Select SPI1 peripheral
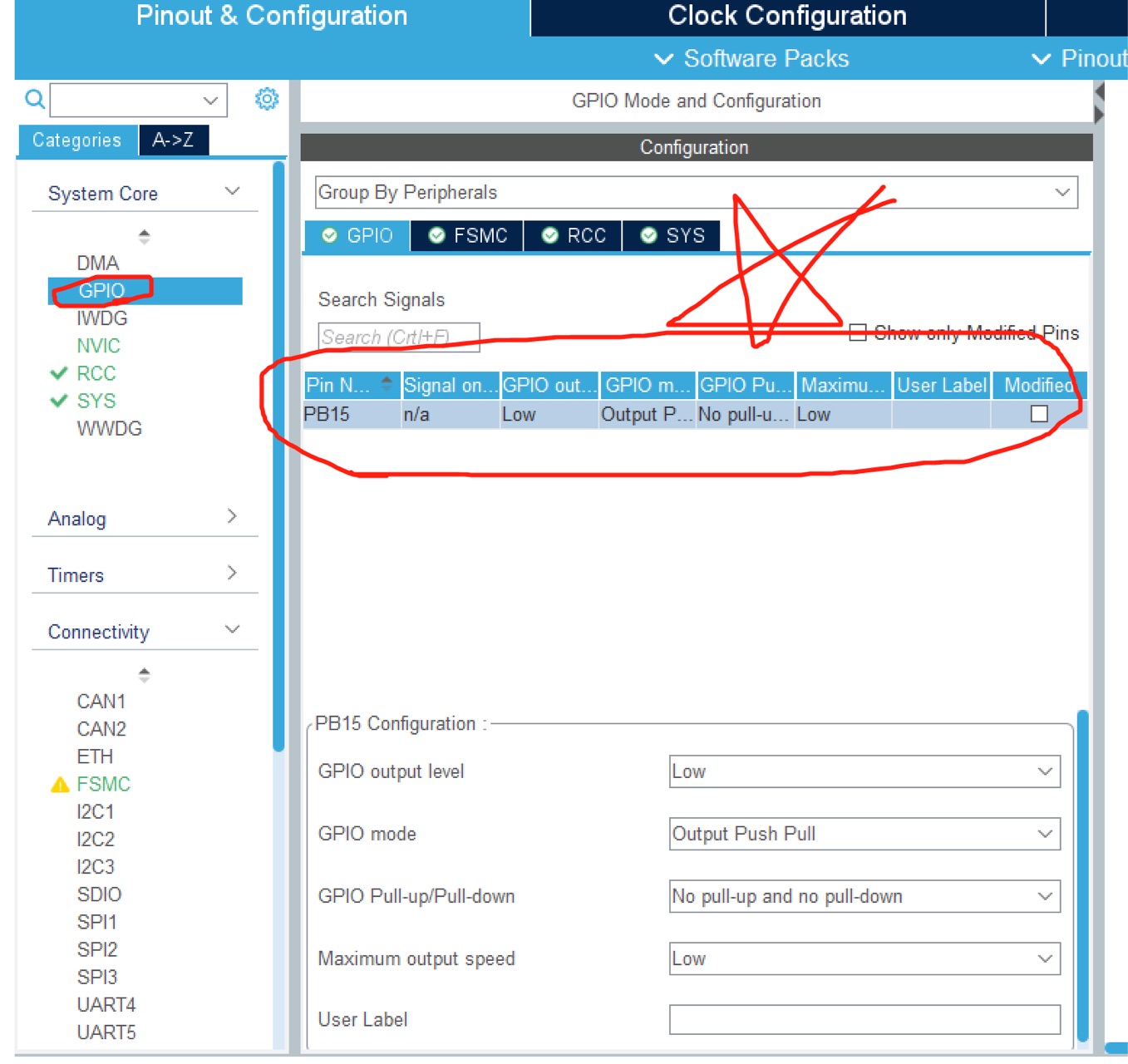The height and width of the screenshot is (1064, 1128). pos(97,922)
